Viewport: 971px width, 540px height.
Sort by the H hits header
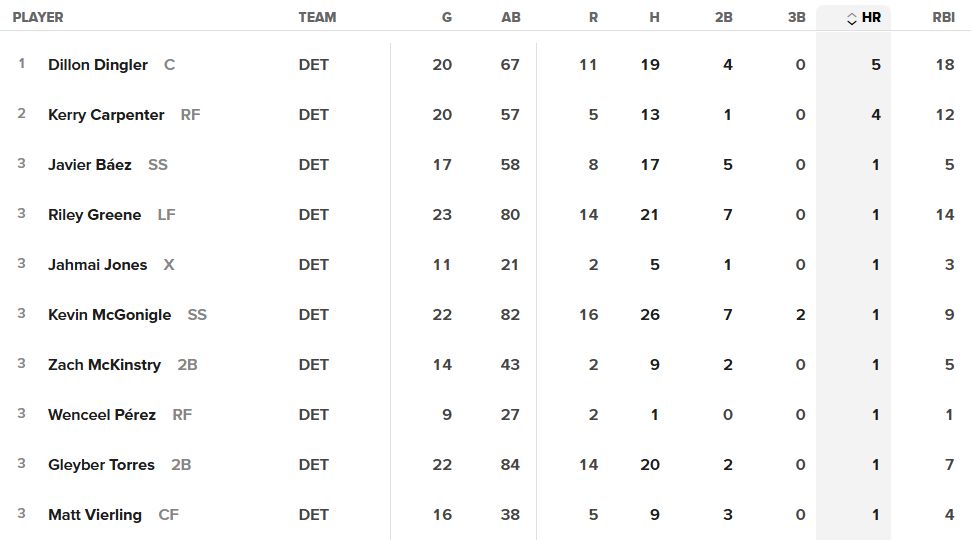654,17
